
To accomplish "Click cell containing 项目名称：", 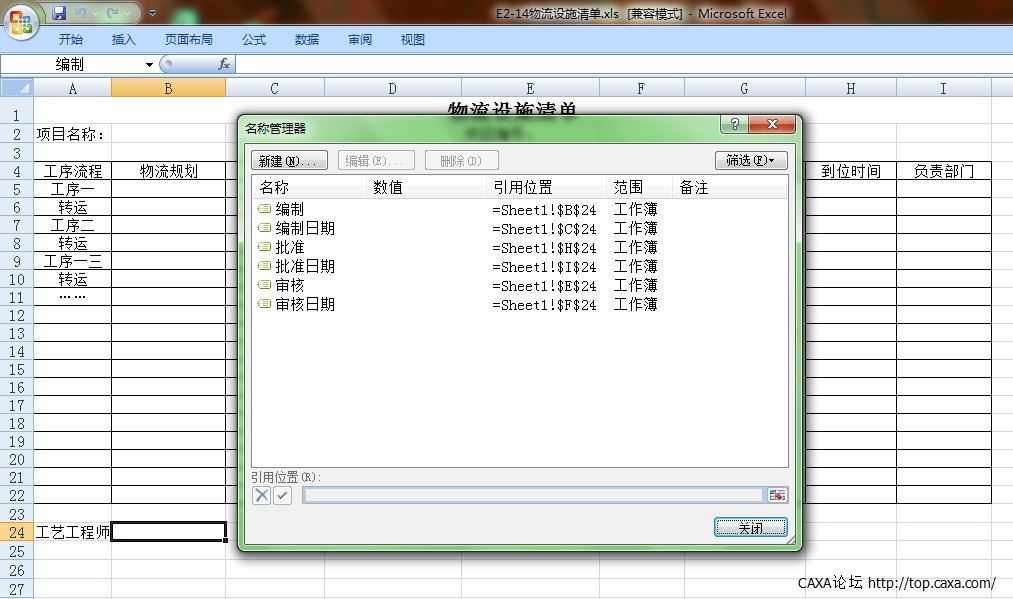I will coord(72,134).
